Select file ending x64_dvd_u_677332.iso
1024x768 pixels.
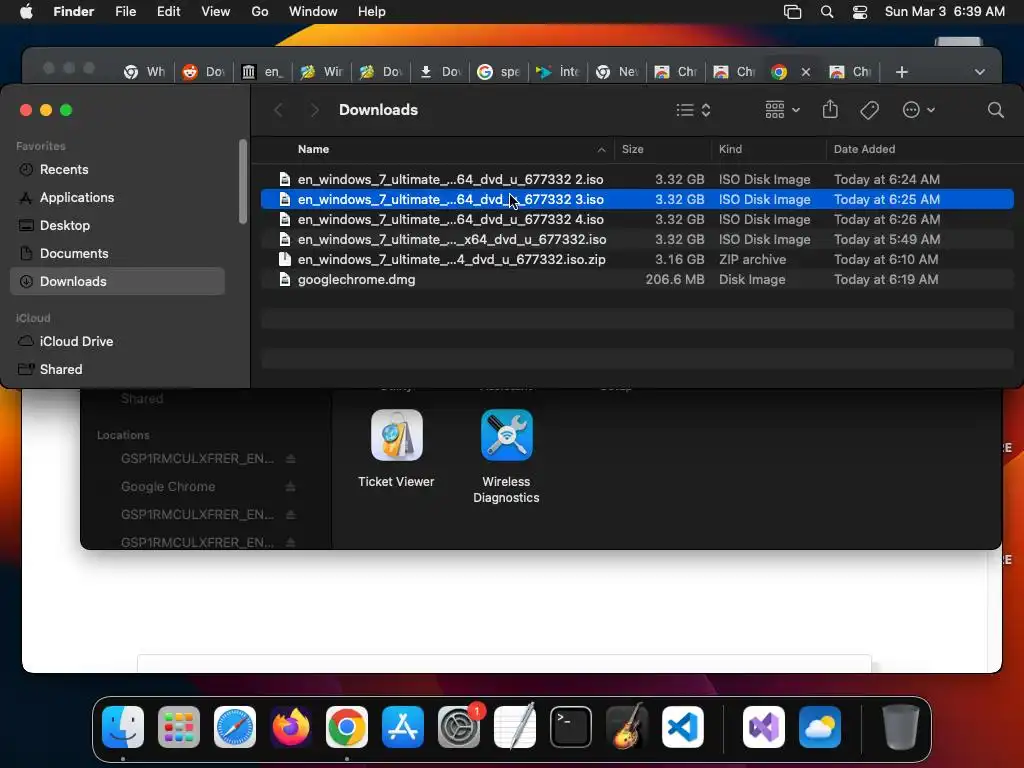[637, 239]
